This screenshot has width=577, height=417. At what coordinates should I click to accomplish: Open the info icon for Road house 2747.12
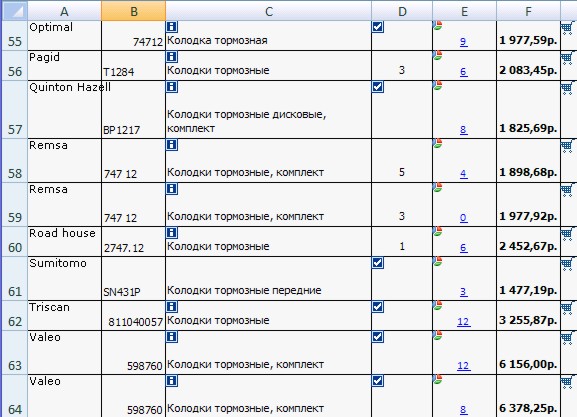pyautogui.click(x=172, y=233)
